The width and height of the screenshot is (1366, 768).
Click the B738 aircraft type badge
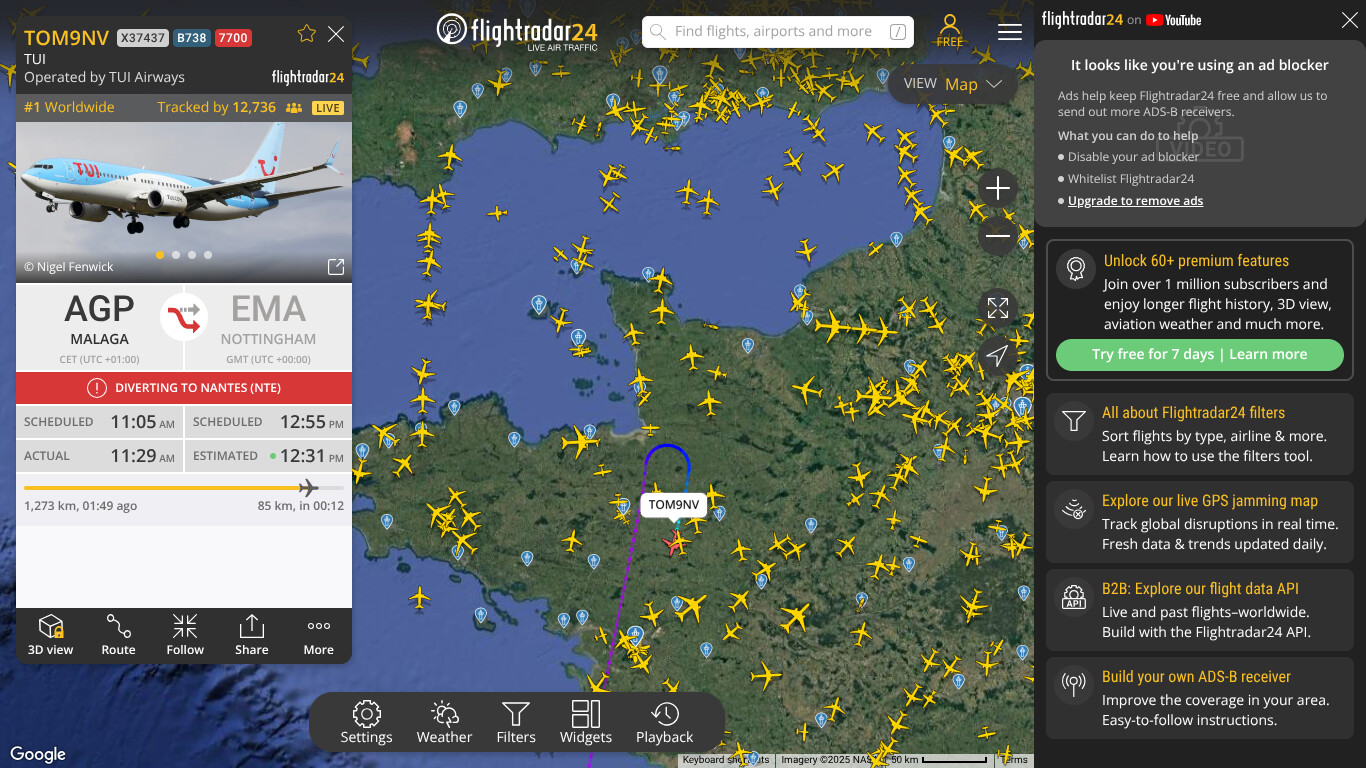point(192,38)
